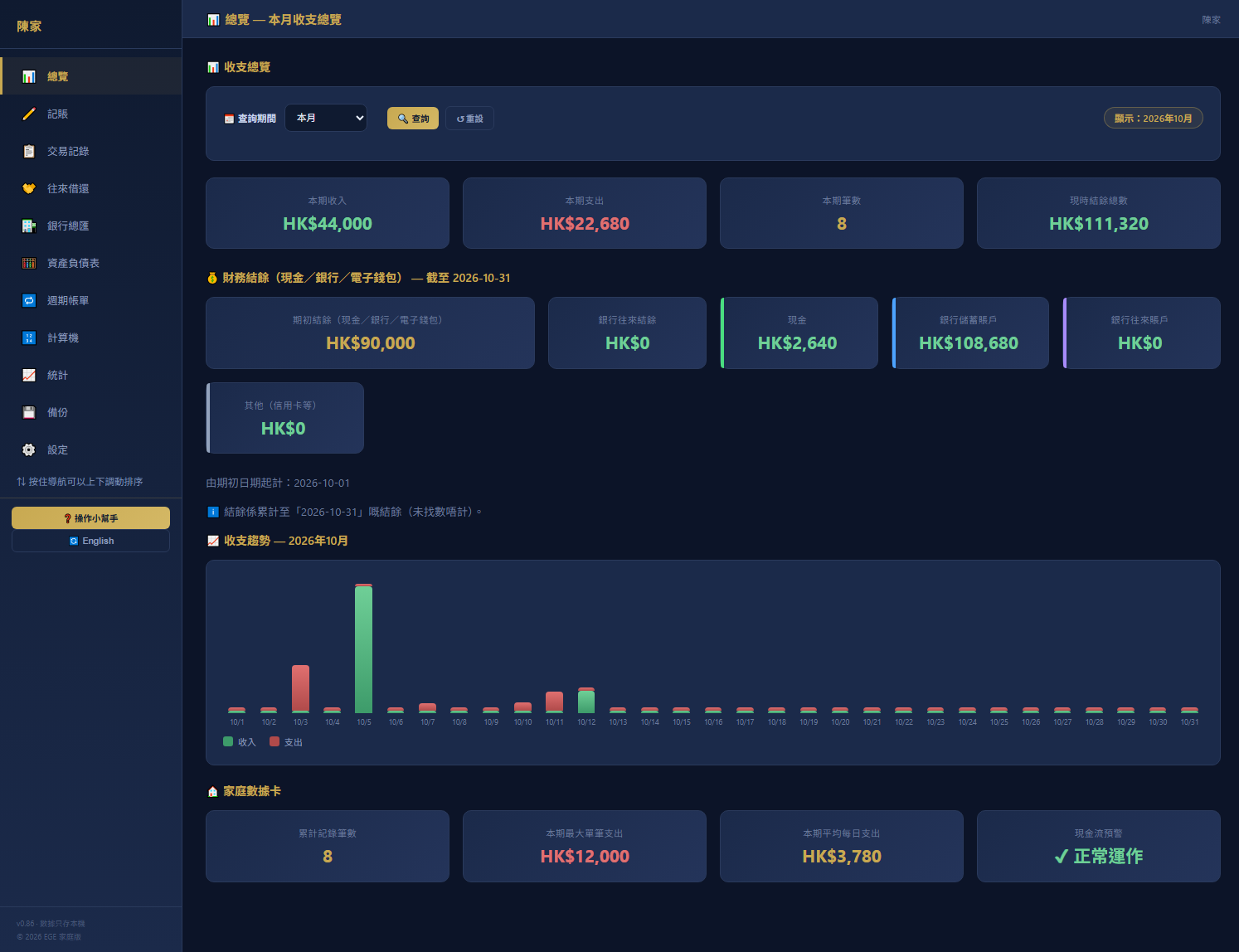Click the 統計 trend chart icon

[x=29, y=375]
